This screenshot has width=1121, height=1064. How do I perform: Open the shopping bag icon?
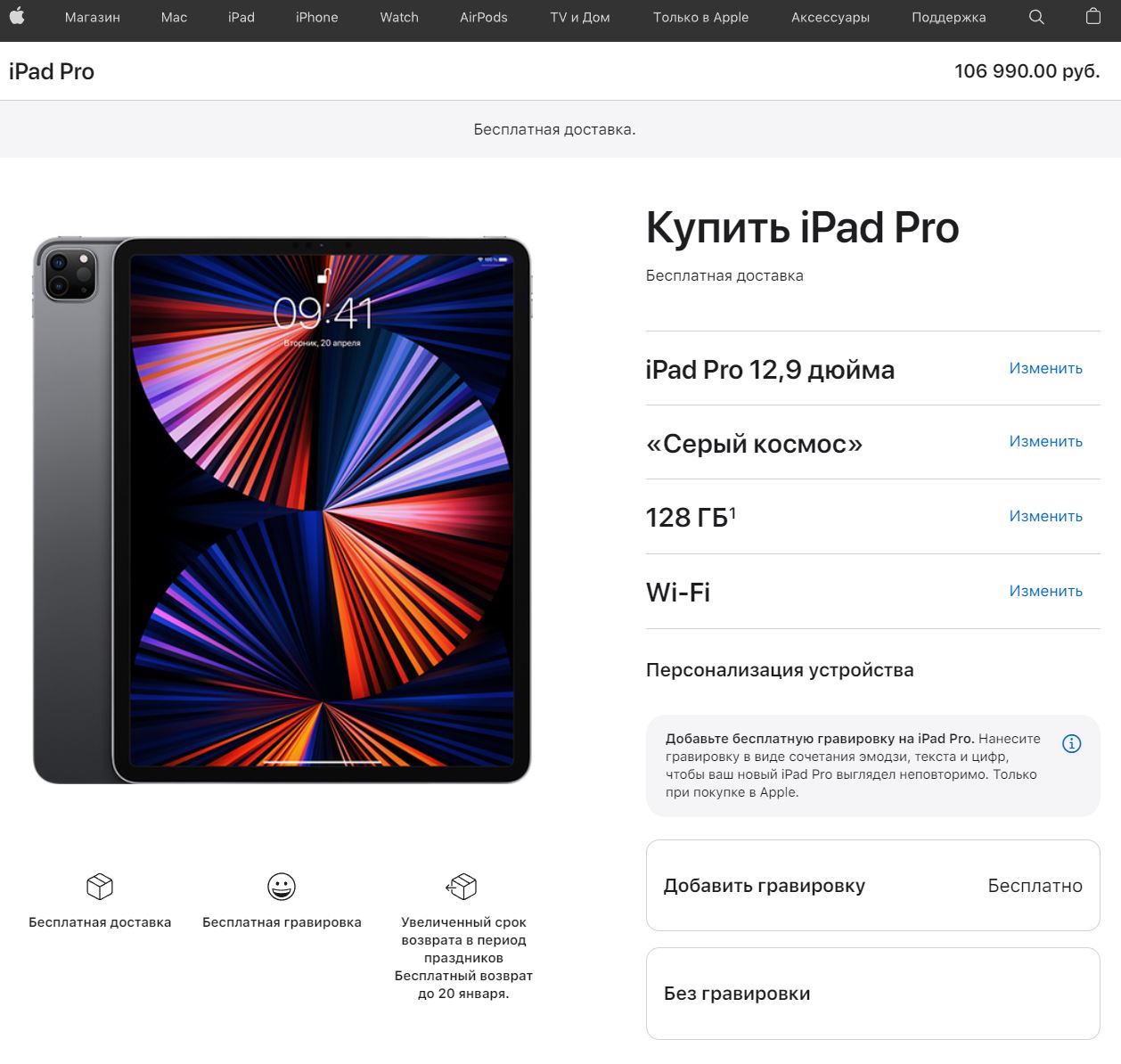pos(1093,16)
